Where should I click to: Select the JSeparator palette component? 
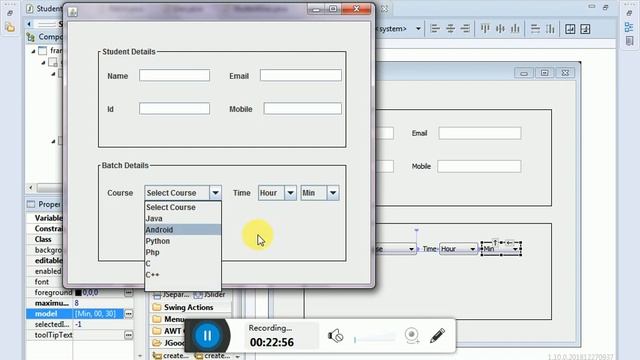[x=171, y=294]
